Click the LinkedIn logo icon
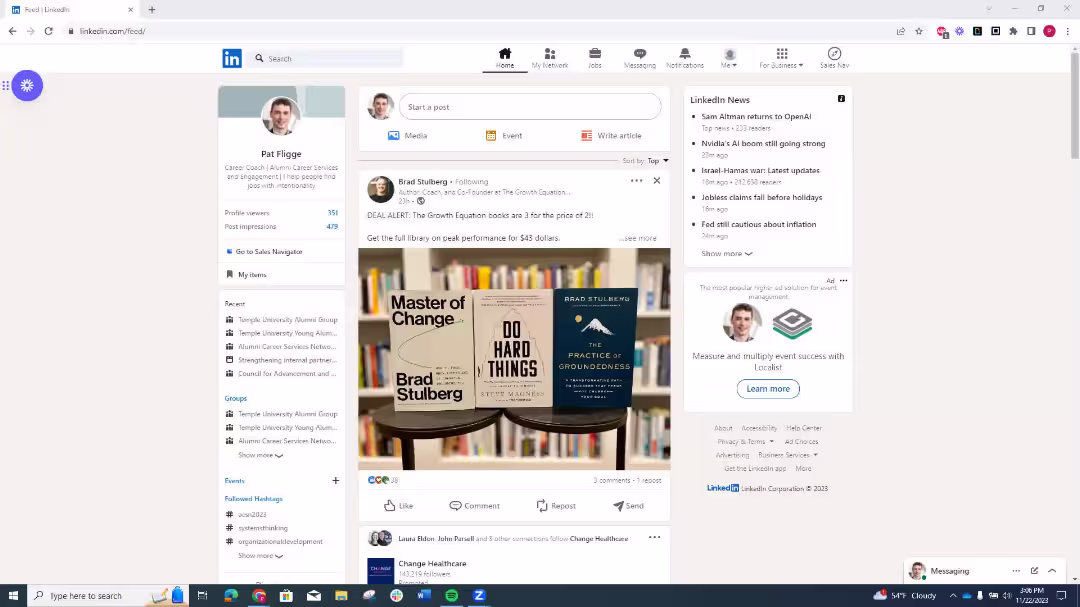1080x607 pixels. pyautogui.click(x=232, y=59)
